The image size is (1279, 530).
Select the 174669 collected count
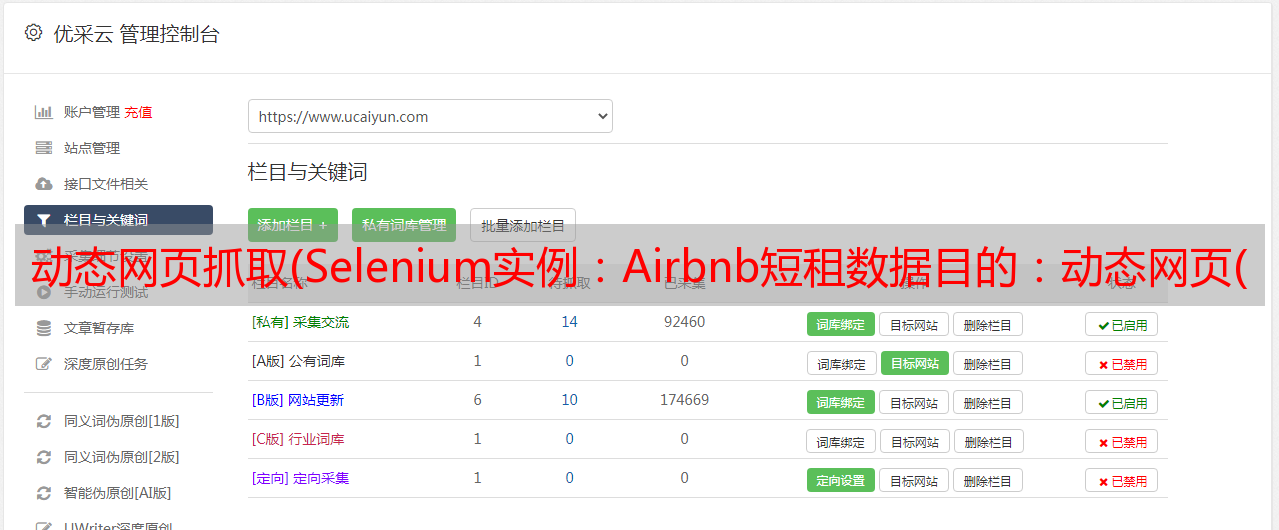684,400
